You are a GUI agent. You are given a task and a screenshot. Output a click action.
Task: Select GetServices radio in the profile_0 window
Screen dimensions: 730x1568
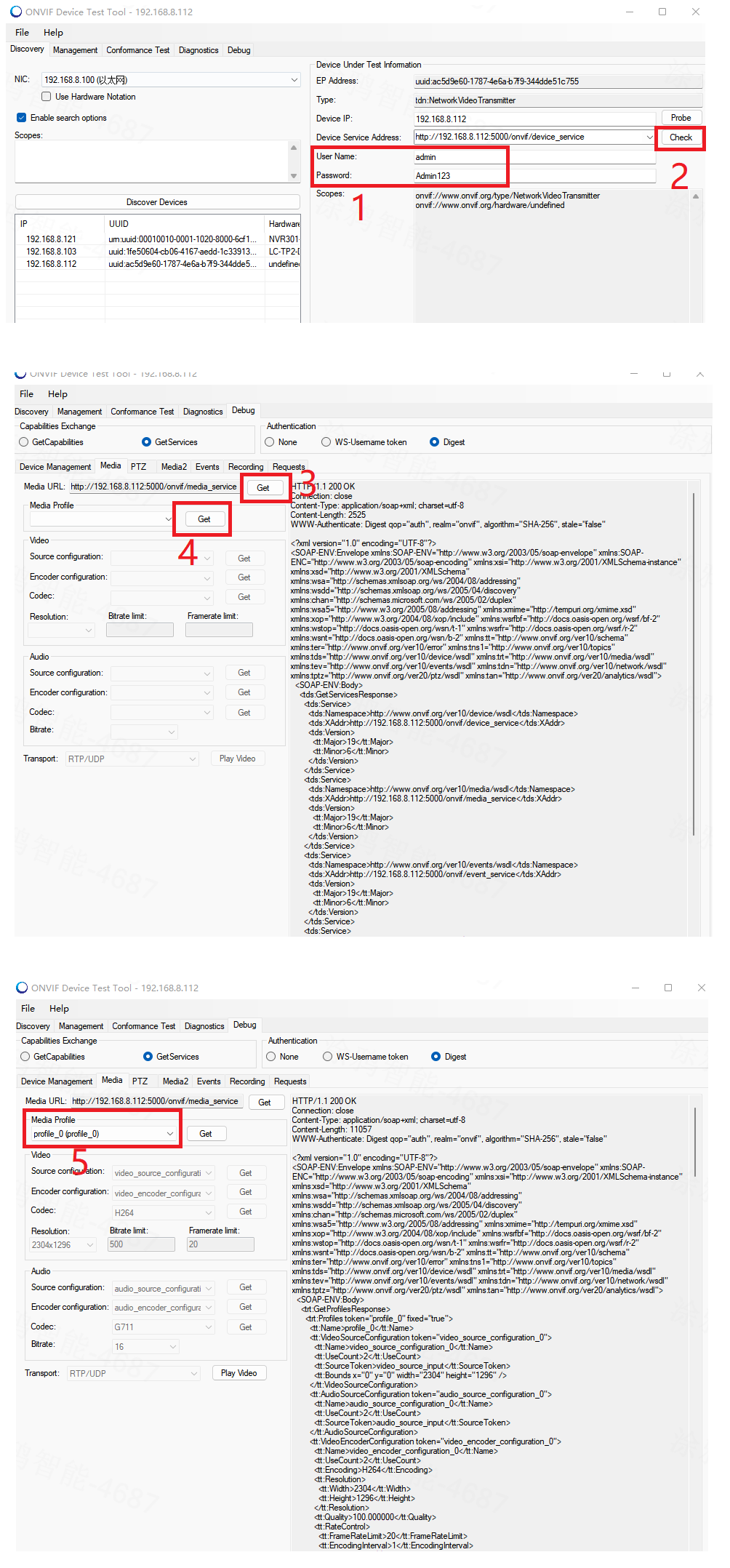pos(148,1057)
